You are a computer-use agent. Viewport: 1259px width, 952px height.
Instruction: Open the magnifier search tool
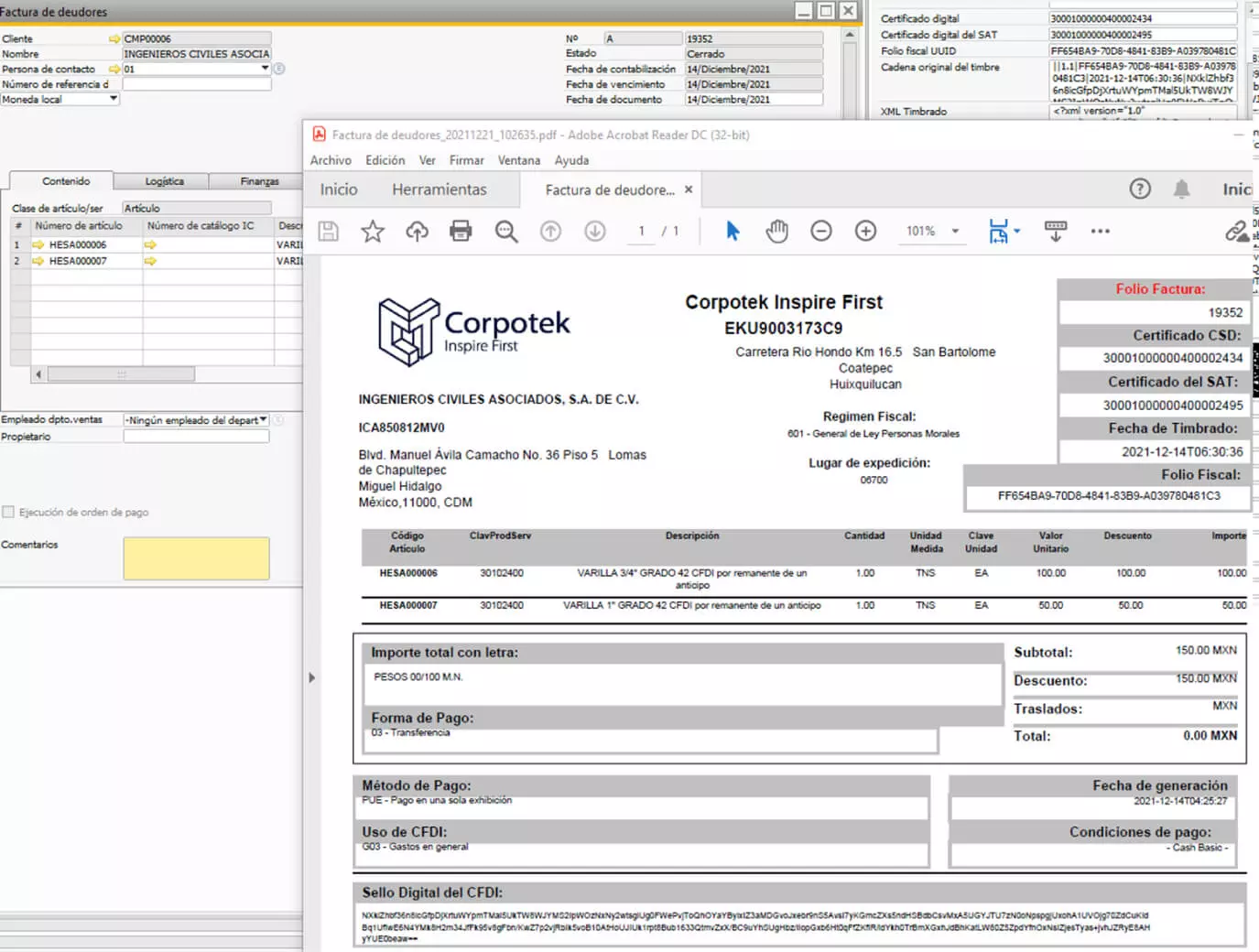505,232
